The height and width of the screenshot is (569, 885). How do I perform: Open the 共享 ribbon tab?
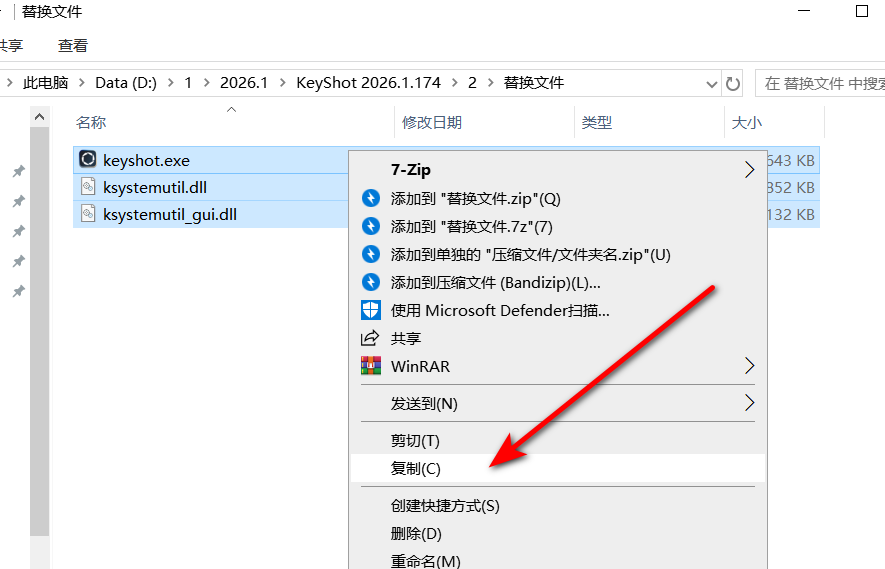(x=11, y=45)
